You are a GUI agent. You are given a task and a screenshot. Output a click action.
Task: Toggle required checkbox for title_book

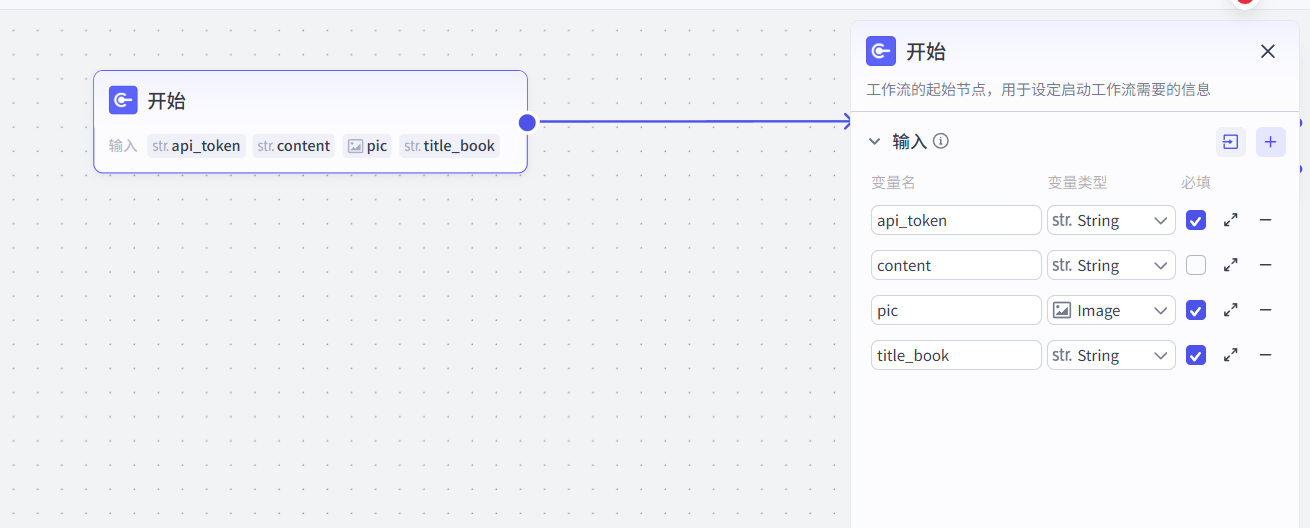[x=1195, y=355]
